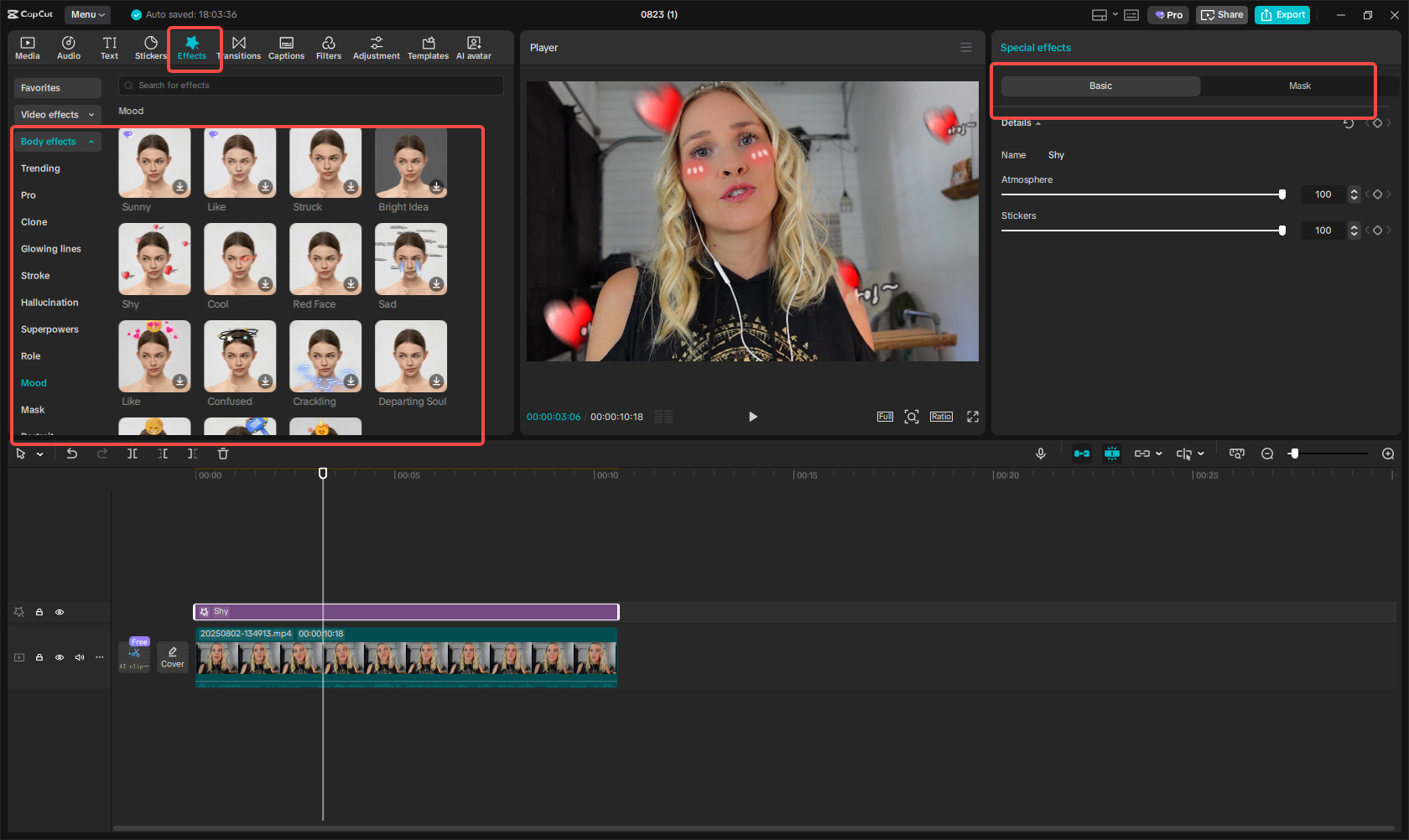The height and width of the screenshot is (840, 1409).
Task: Click the split clip icon
Action: [x=133, y=454]
